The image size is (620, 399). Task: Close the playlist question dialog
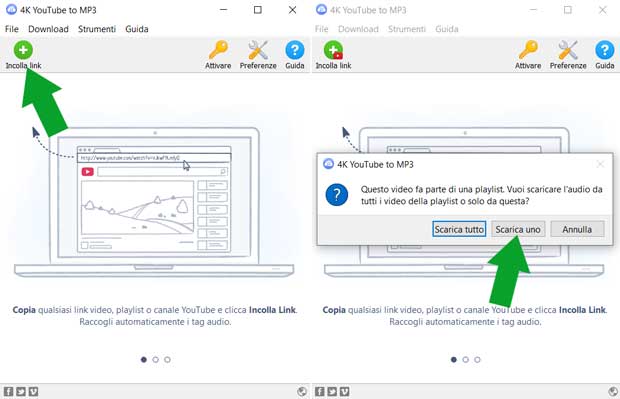(600, 164)
